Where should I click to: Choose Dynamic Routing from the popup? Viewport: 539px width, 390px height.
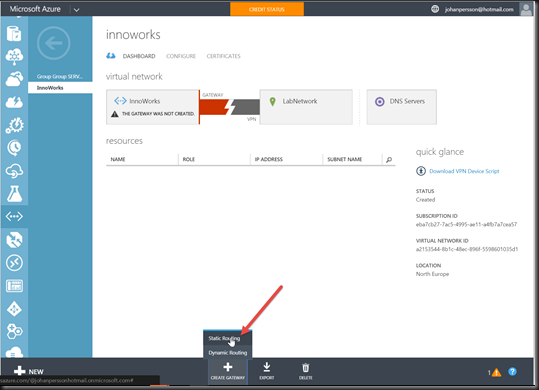[228, 353]
